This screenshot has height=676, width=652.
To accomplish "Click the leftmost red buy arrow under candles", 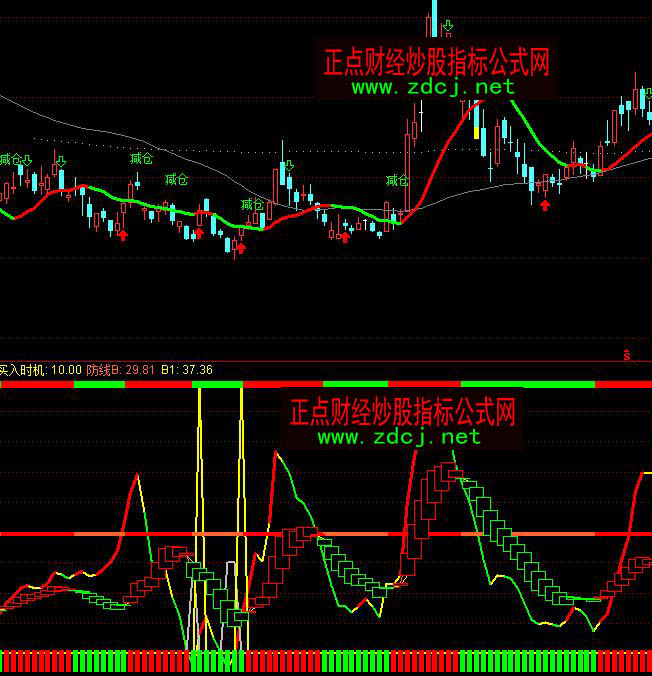I will point(123,234).
